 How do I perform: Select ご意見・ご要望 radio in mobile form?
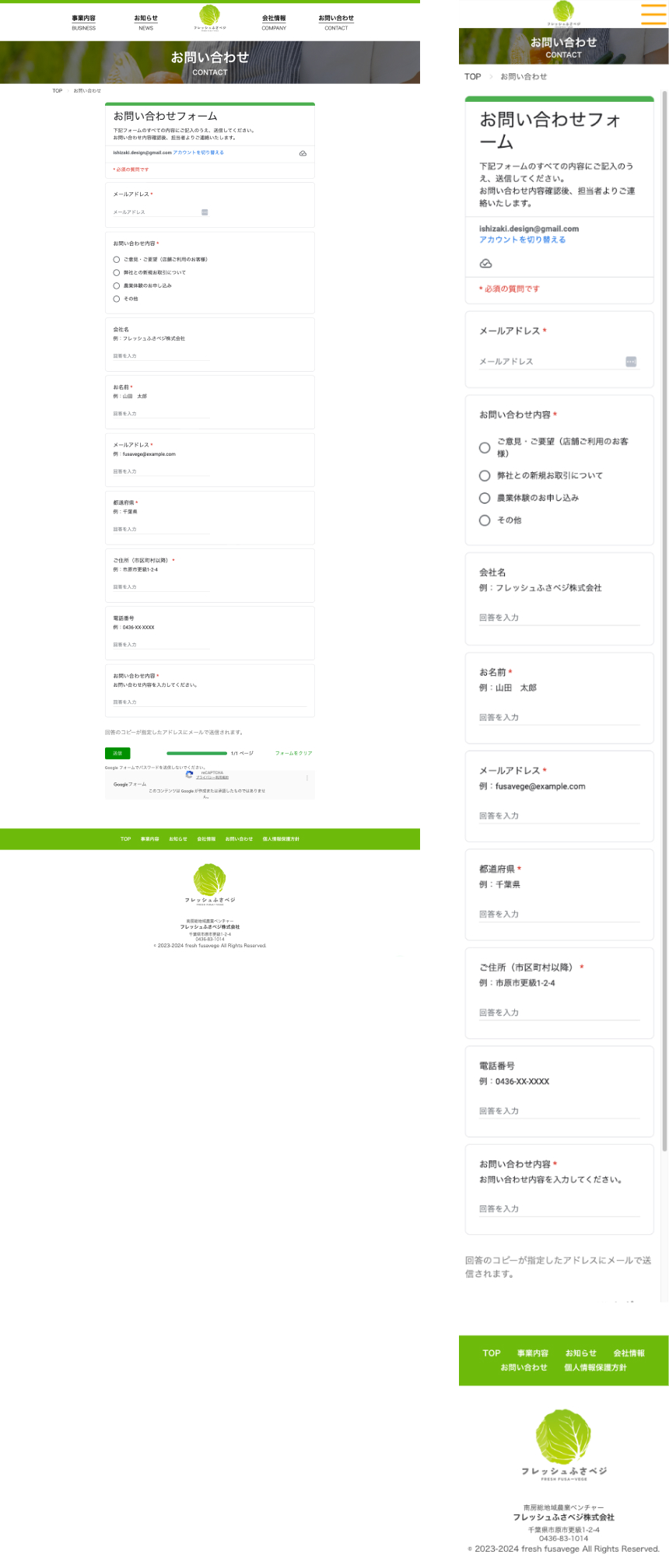485,447
